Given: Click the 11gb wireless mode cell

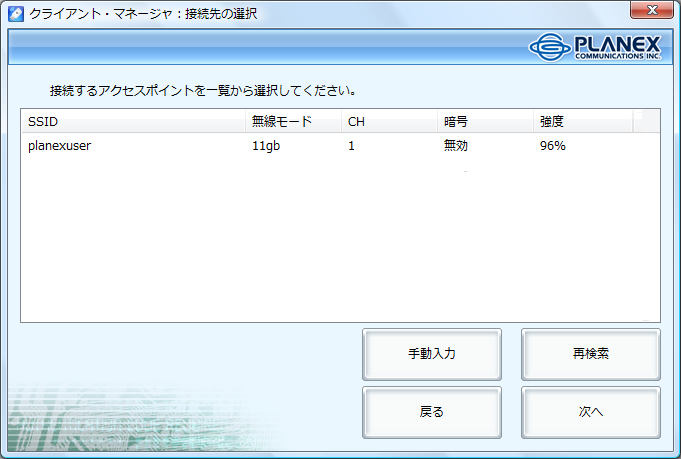Looking at the screenshot, I should point(266,145).
